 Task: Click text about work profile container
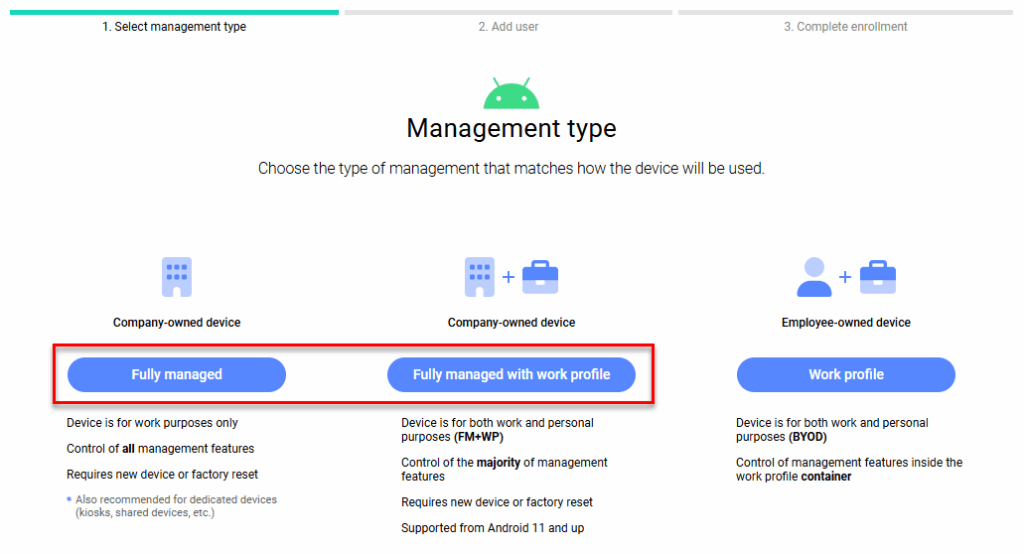849,469
